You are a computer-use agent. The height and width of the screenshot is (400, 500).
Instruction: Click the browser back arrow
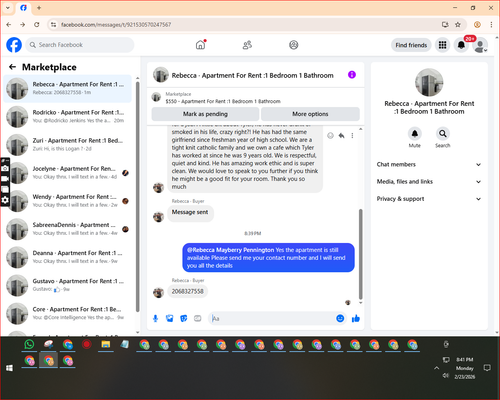[x=9, y=24]
